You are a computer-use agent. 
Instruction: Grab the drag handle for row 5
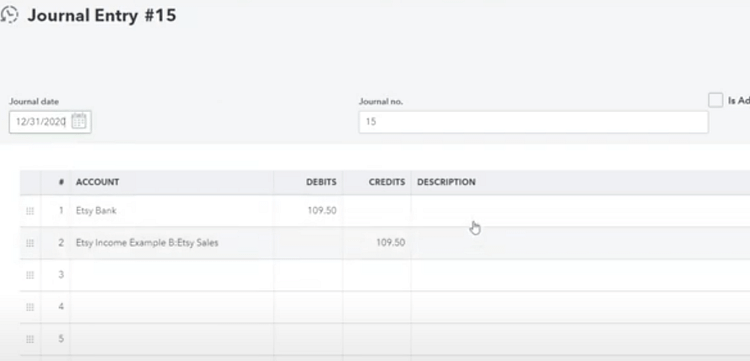click(30, 339)
